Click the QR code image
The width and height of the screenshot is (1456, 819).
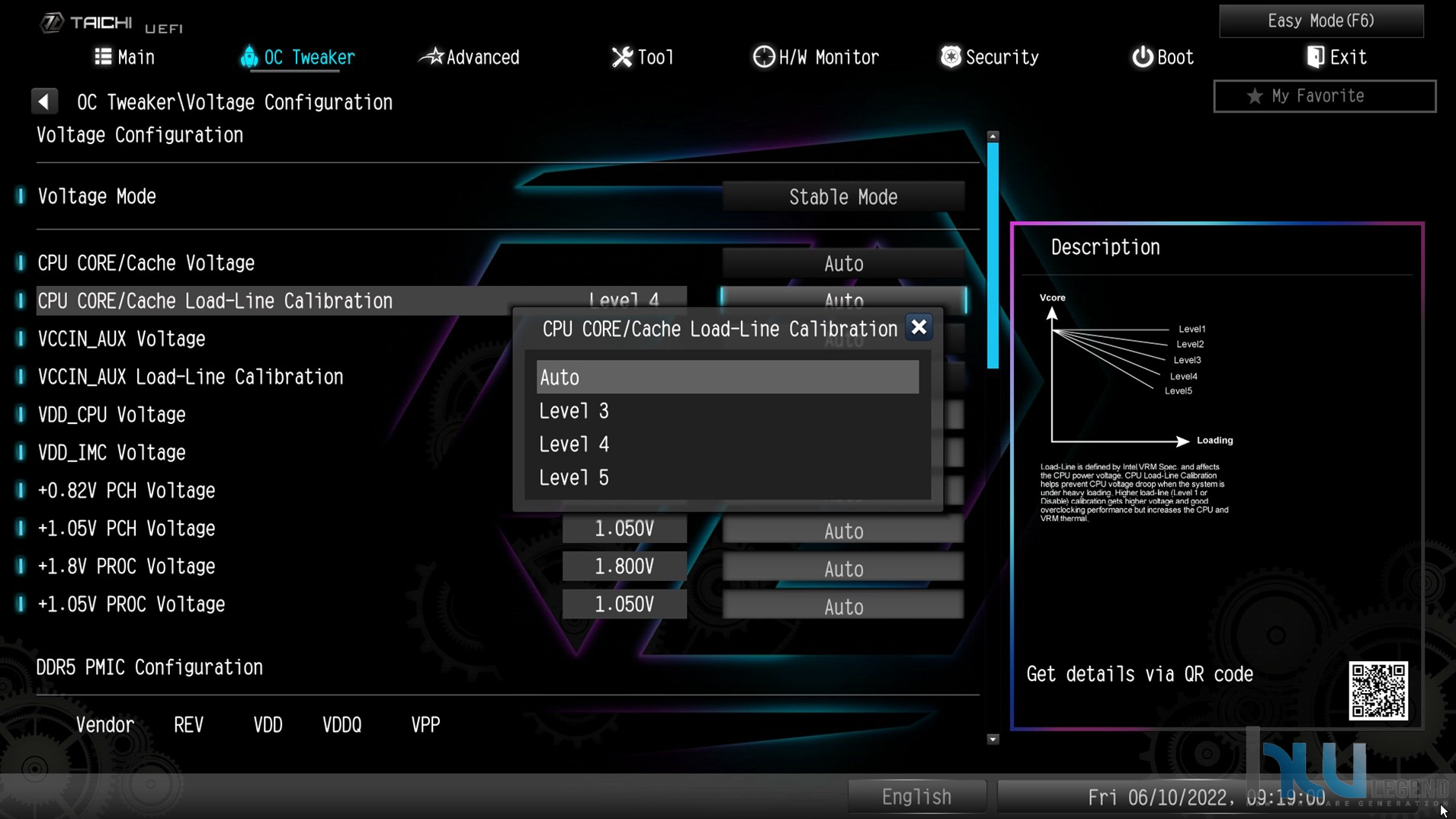pyautogui.click(x=1378, y=691)
